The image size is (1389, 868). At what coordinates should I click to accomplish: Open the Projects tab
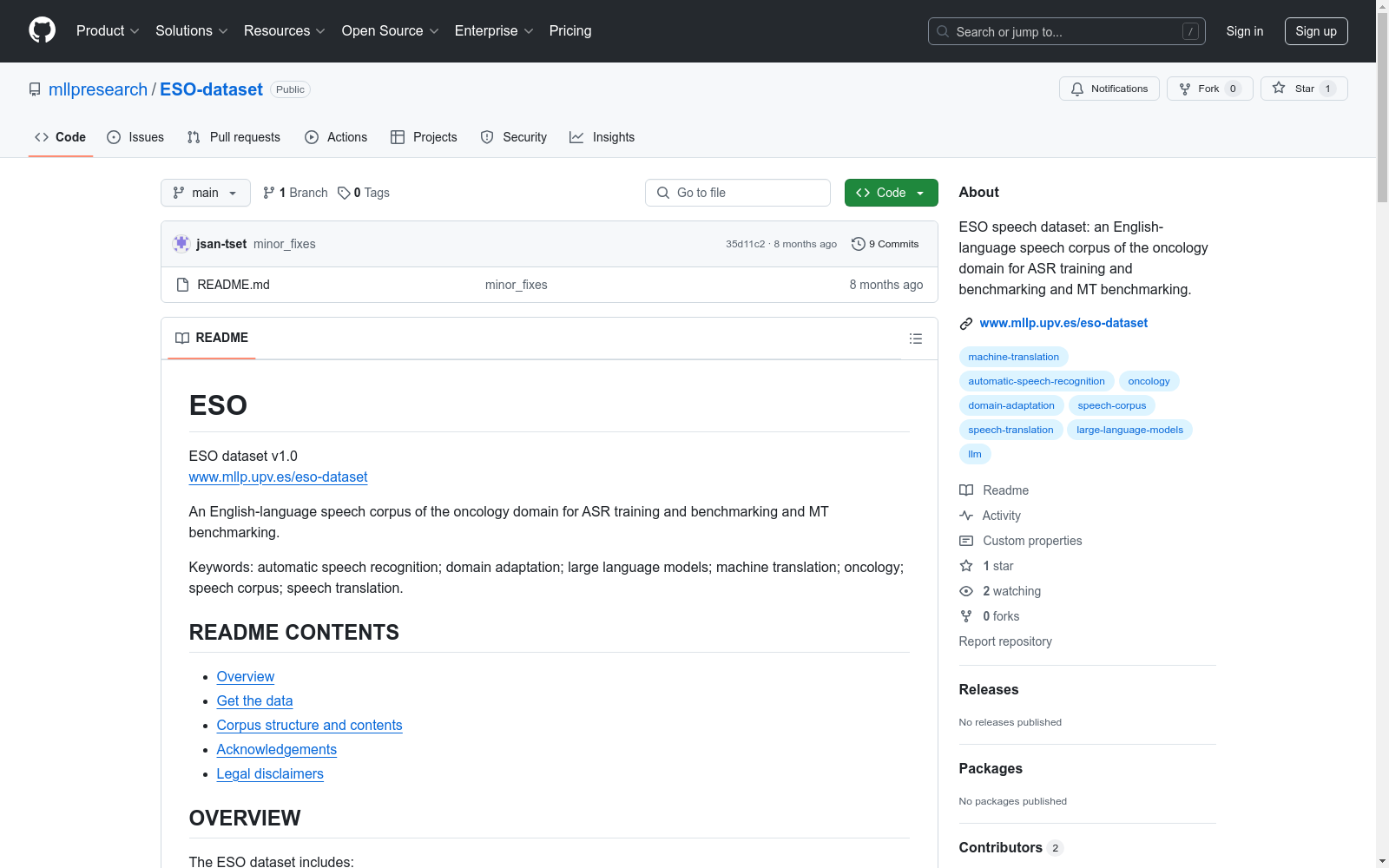click(x=424, y=137)
